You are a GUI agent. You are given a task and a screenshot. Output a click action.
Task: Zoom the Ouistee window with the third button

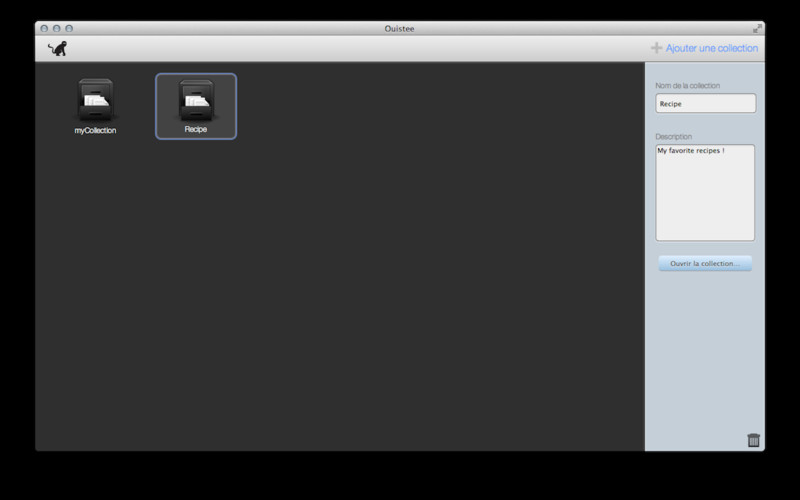click(x=69, y=29)
